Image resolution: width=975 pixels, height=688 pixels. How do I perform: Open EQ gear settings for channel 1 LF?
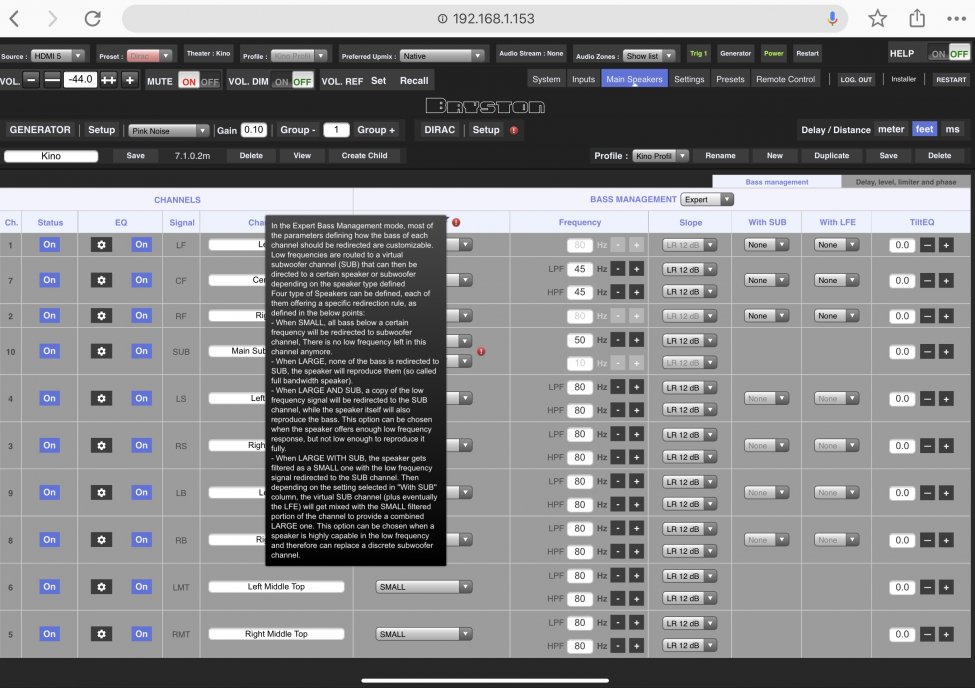(100, 245)
